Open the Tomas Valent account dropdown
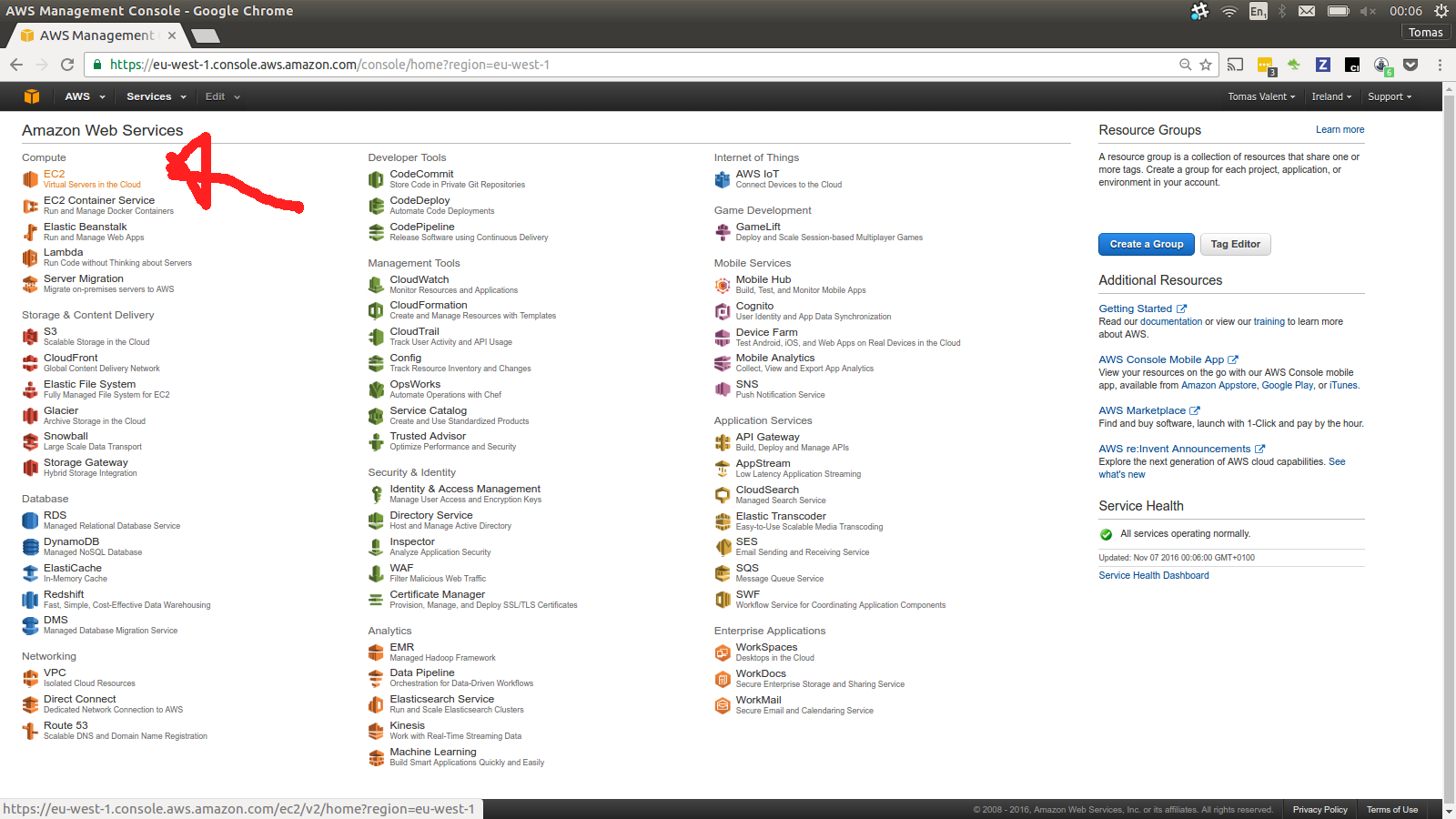The height and width of the screenshot is (819, 1456). pyautogui.click(x=1261, y=96)
